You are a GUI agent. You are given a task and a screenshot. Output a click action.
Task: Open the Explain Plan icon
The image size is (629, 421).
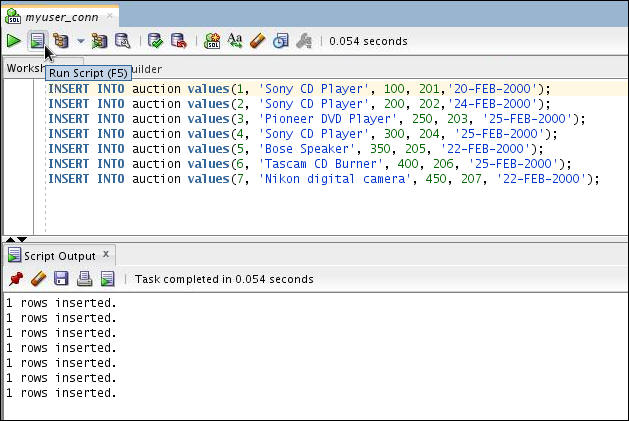coord(61,41)
